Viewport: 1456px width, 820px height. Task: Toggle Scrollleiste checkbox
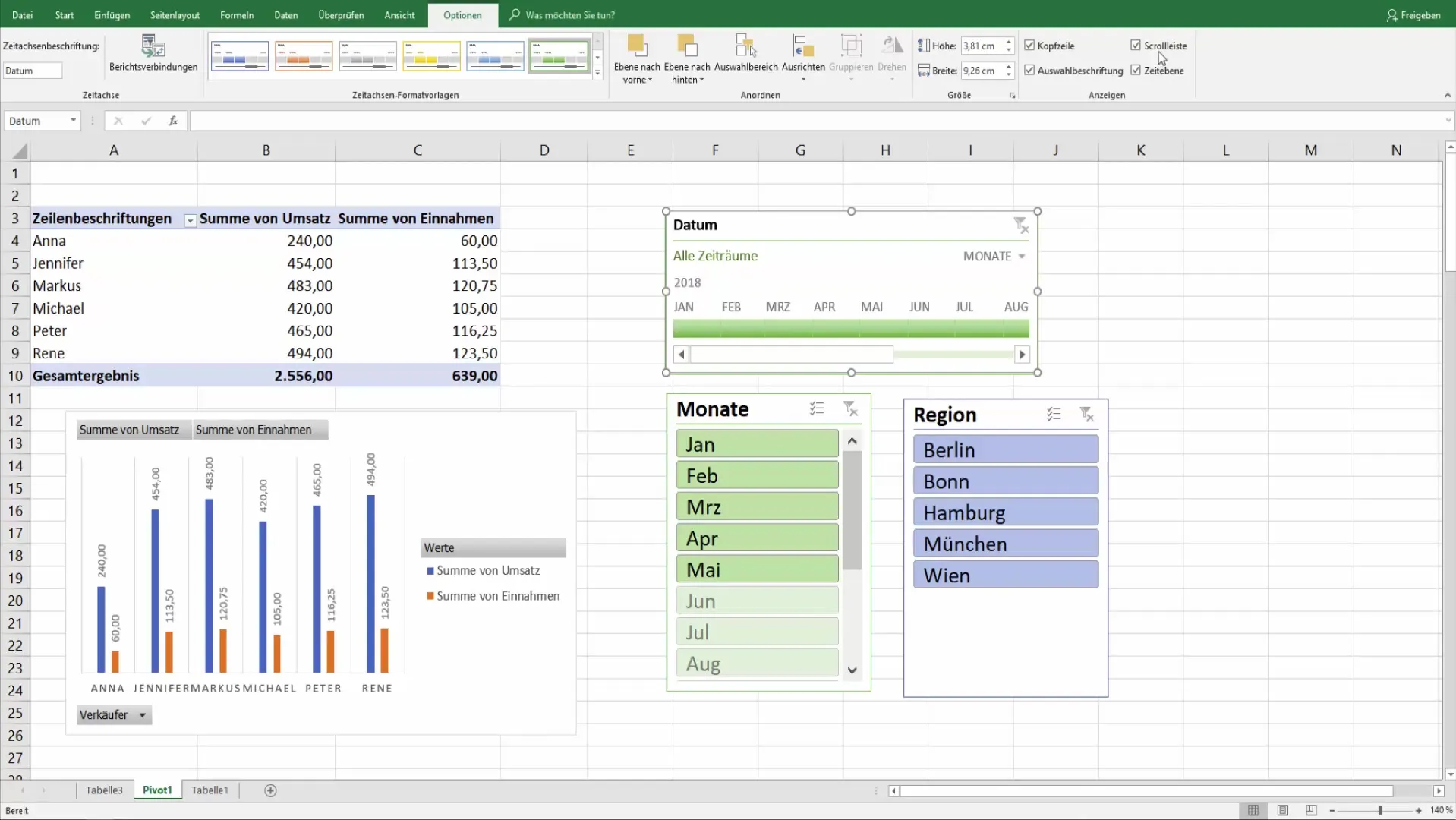point(1136,46)
